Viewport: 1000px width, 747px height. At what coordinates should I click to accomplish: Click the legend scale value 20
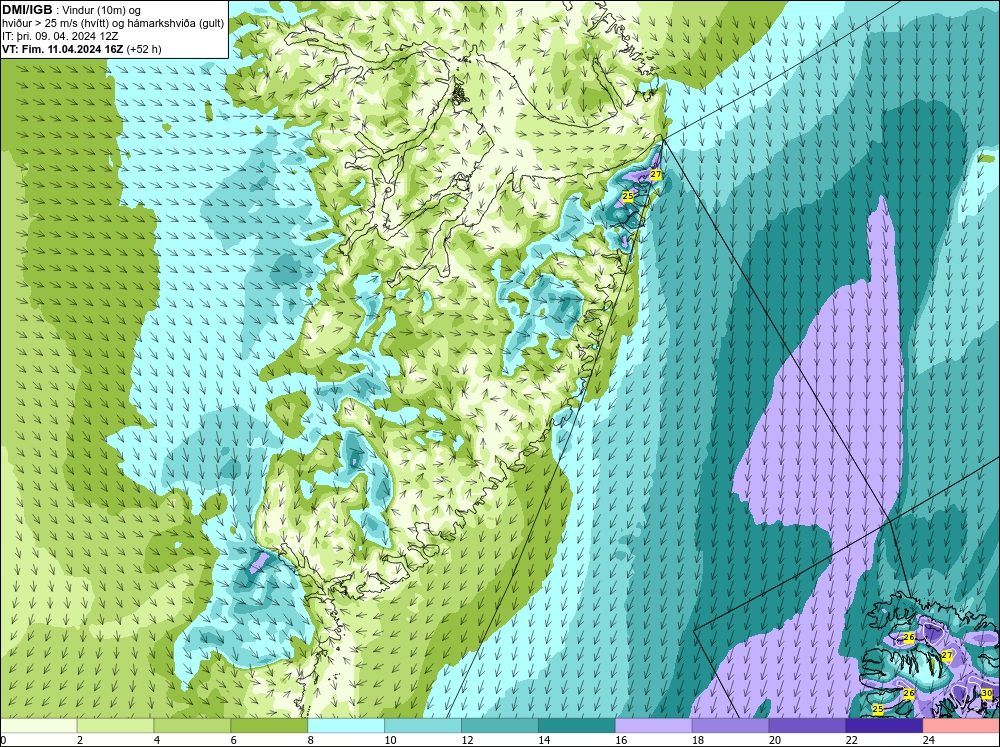coord(775,740)
